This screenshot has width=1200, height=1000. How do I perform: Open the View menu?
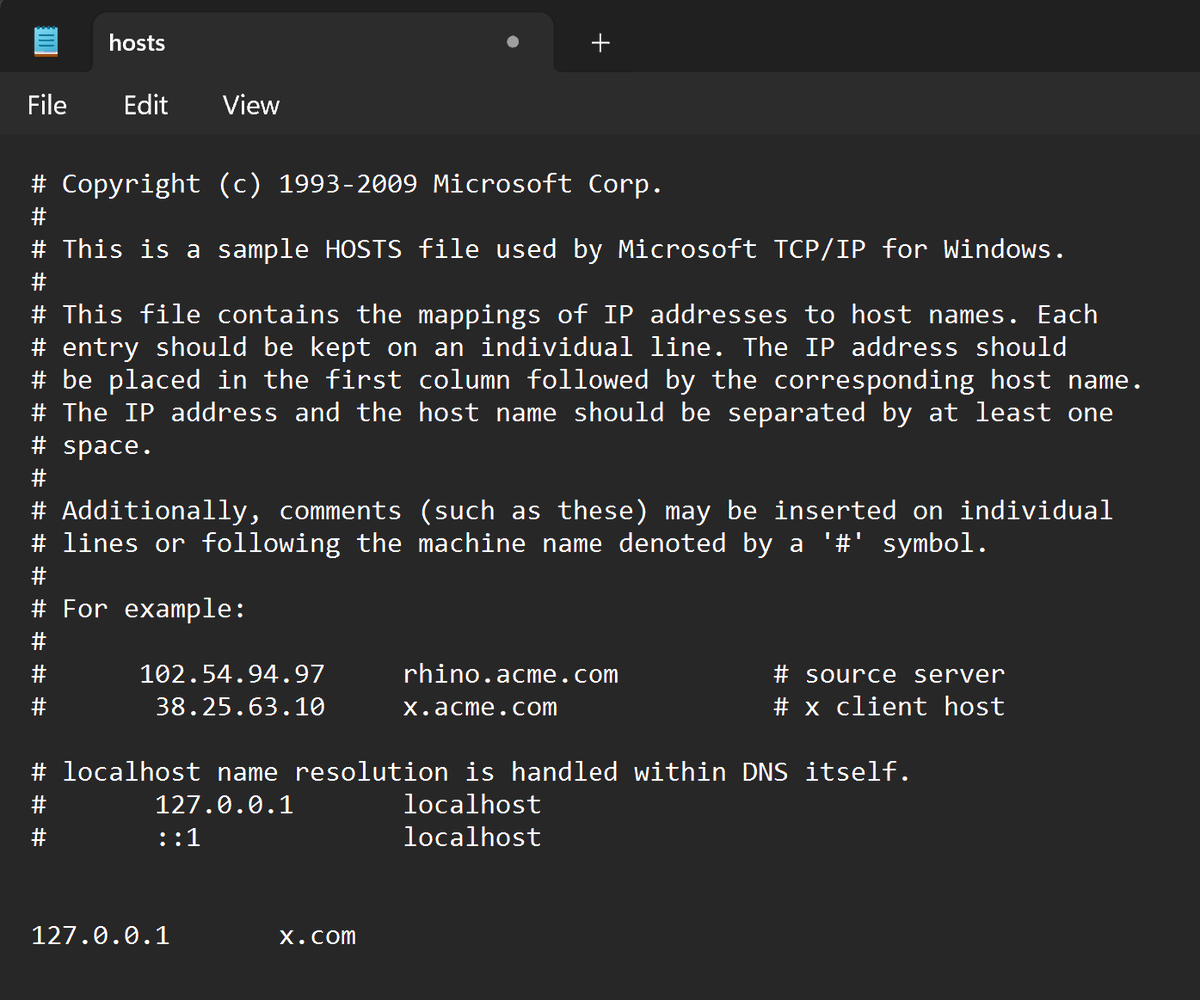251,105
